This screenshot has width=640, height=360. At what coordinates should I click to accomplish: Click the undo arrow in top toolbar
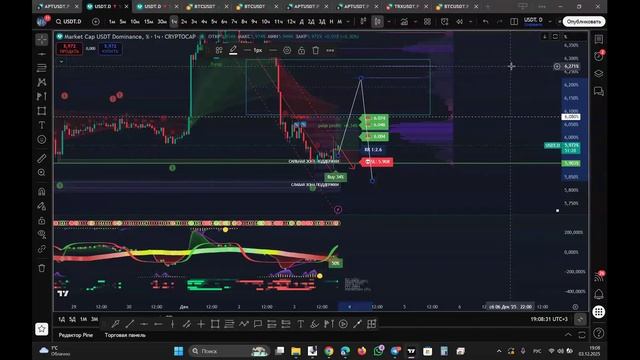[485, 21]
